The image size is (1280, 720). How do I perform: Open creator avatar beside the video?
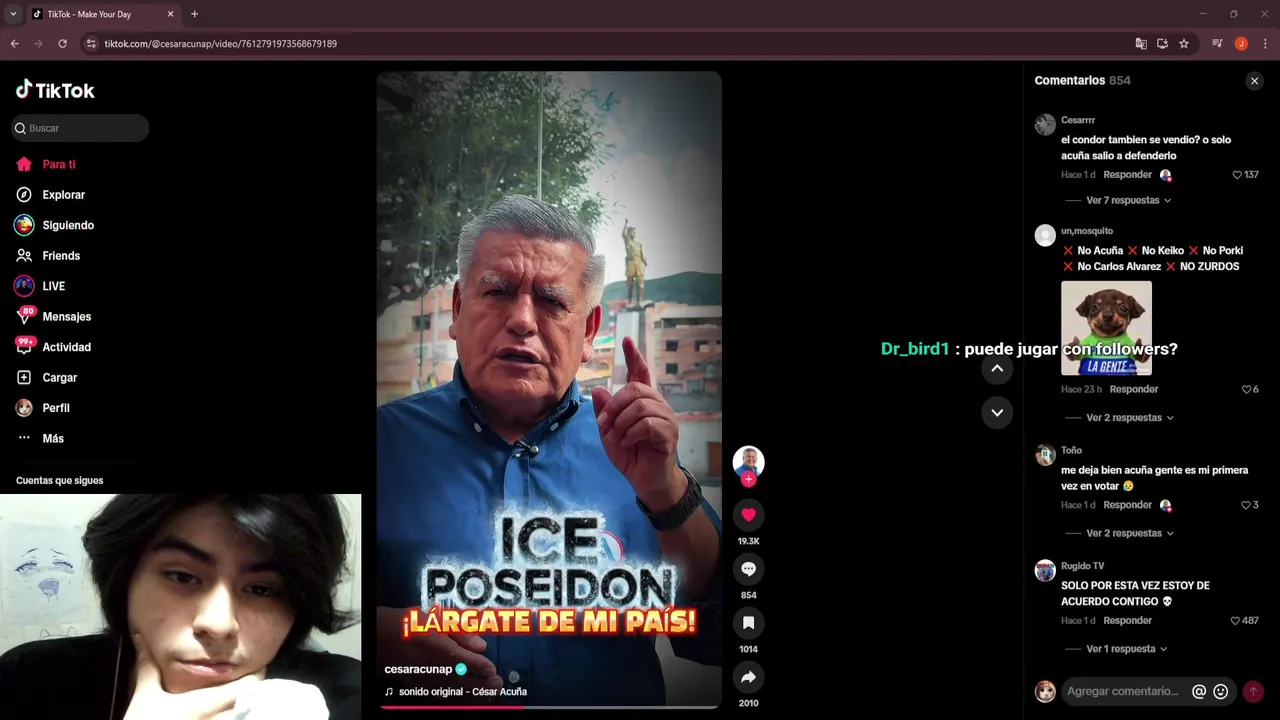(748, 461)
